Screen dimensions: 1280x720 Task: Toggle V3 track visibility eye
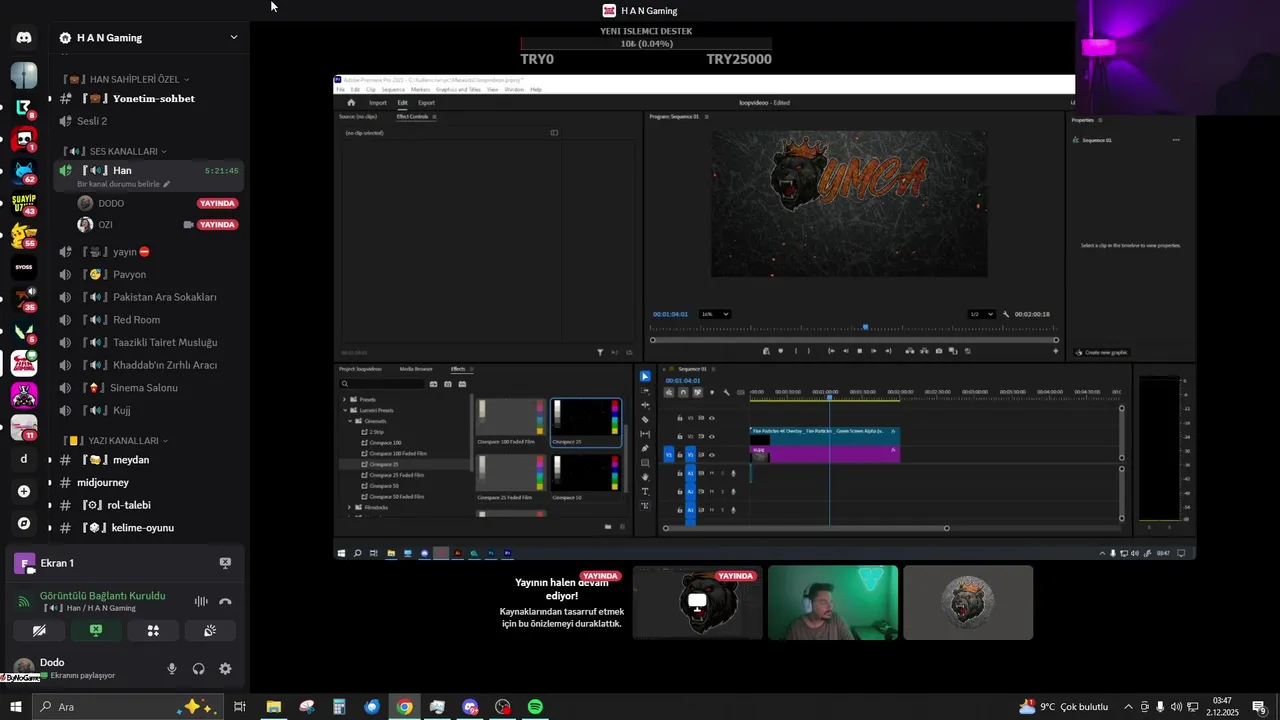tap(712, 418)
